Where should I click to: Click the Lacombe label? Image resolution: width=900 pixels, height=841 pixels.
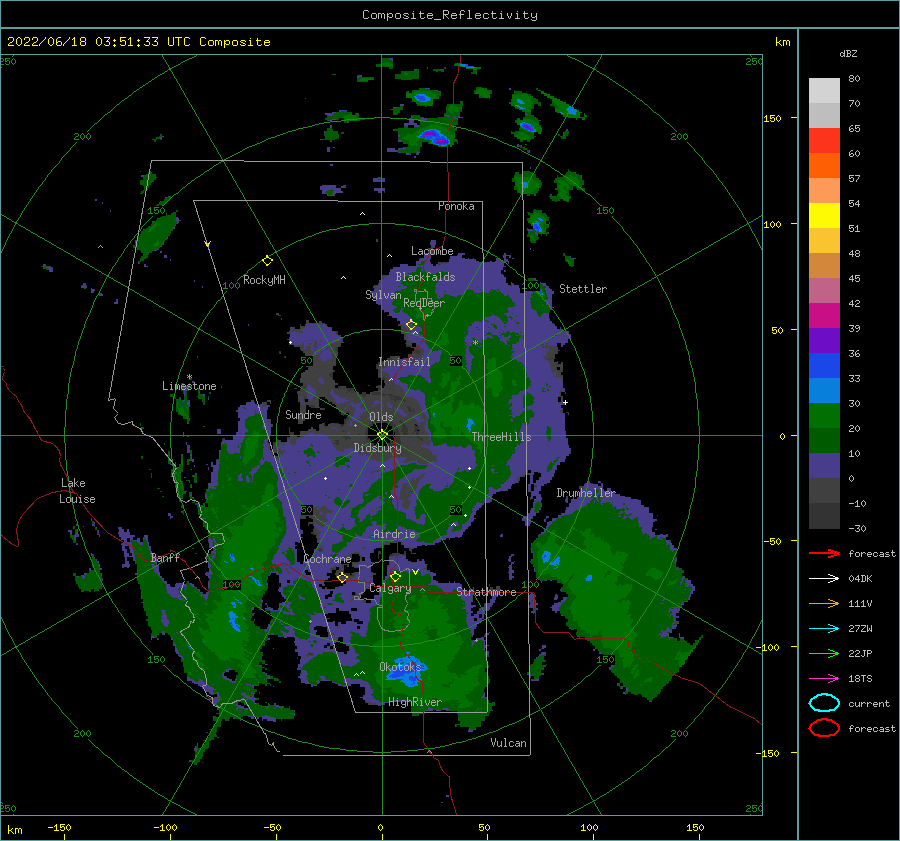[432, 251]
